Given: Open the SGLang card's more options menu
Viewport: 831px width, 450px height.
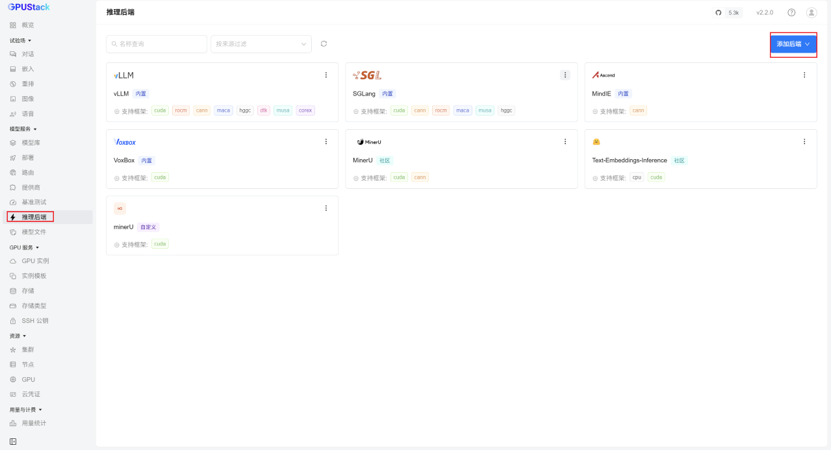Looking at the screenshot, I should tap(565, 75).
